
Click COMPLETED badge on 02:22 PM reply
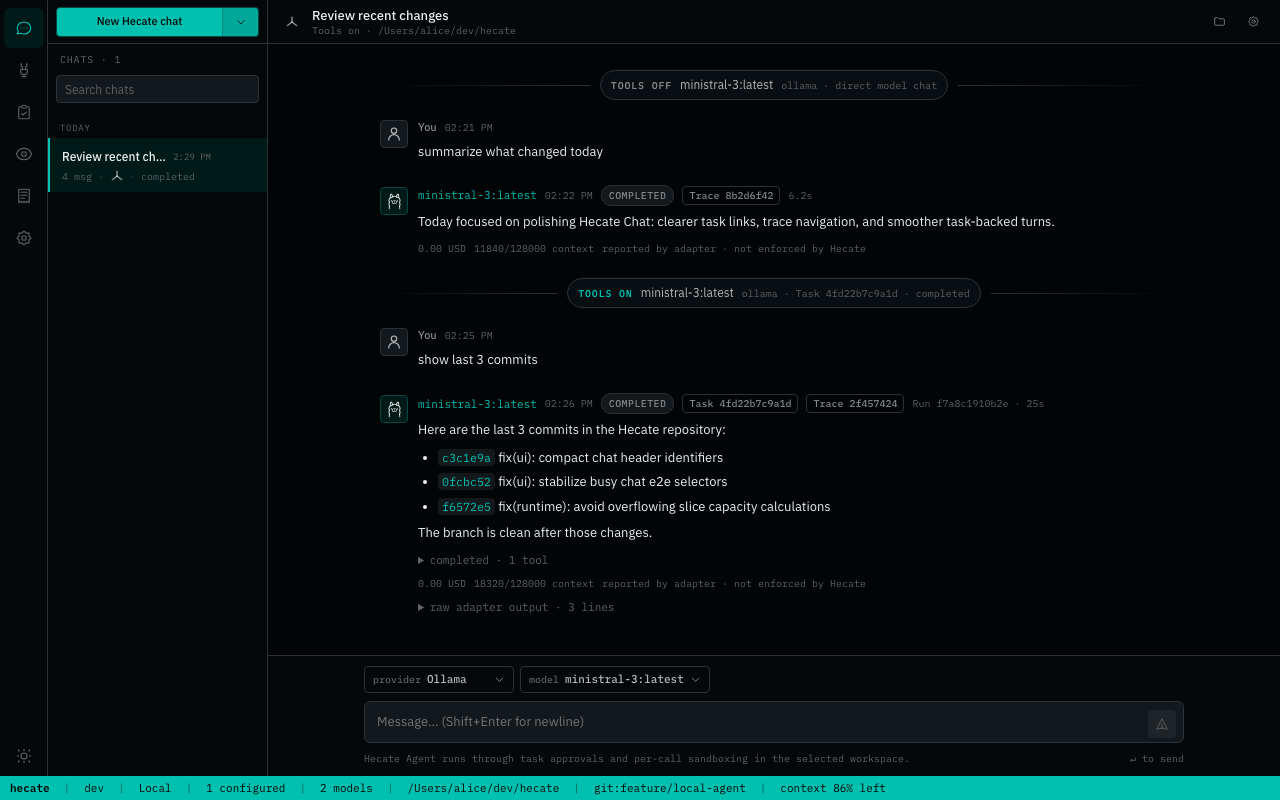coord(637,196)
